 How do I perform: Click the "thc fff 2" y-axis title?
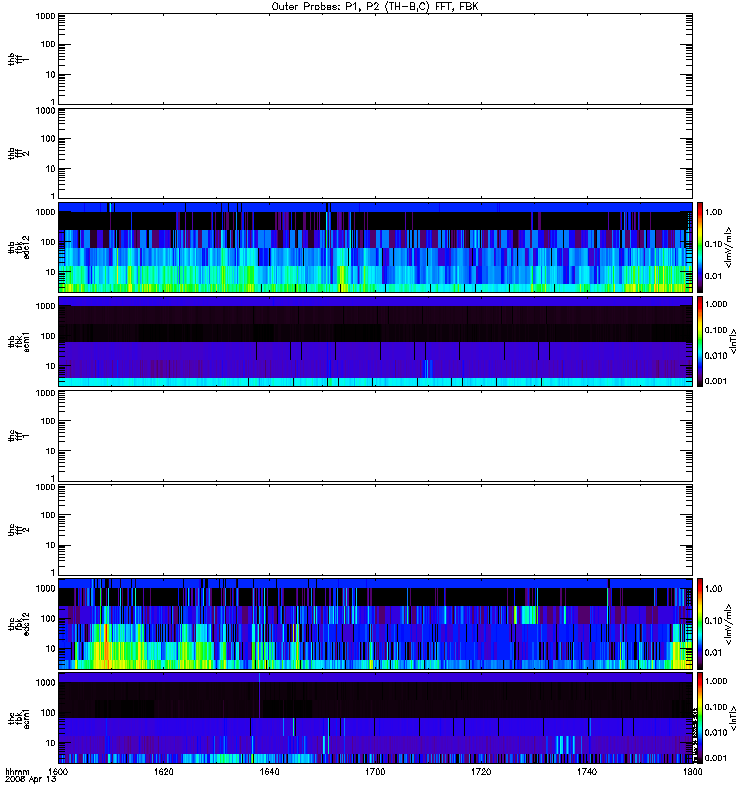(18, 530)
